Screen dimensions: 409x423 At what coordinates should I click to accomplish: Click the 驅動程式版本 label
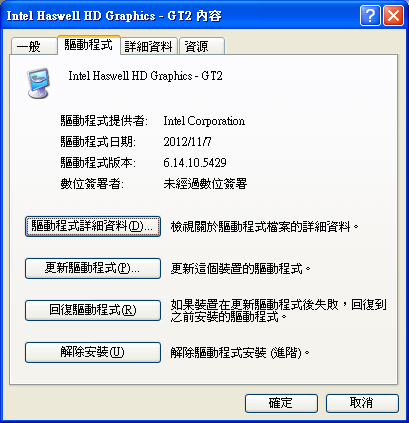(98, 163)
